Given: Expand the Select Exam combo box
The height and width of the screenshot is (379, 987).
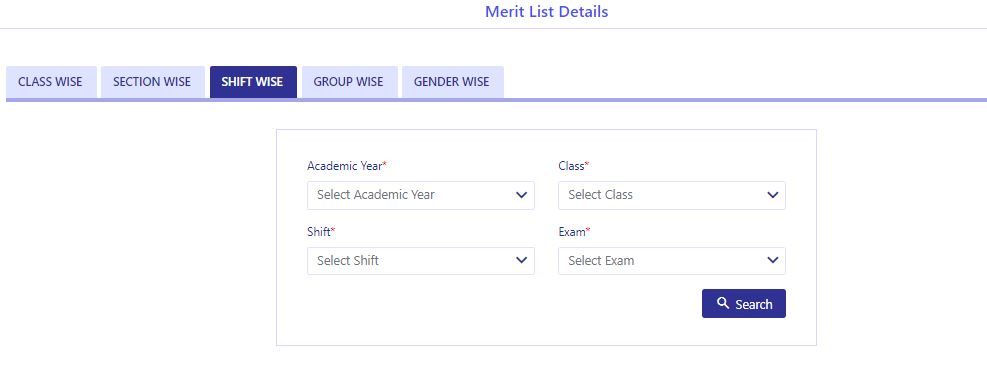Looking at the screenshot, I should tap(672, 261).
